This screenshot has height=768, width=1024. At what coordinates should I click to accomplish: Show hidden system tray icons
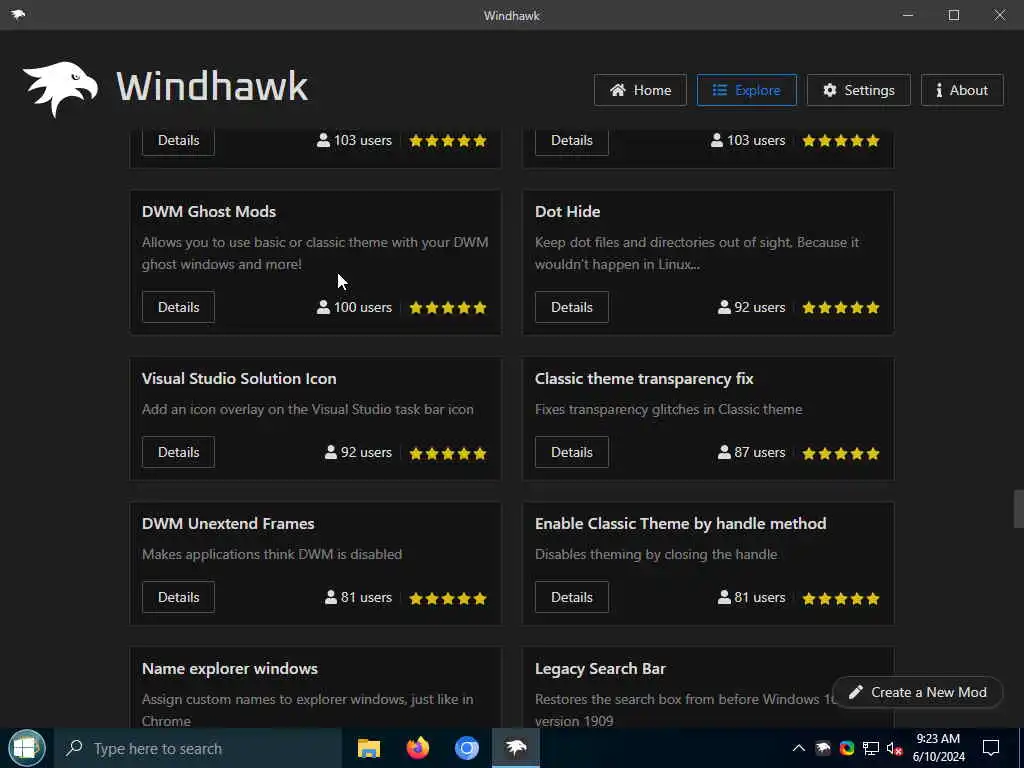[x=798, y=748]
